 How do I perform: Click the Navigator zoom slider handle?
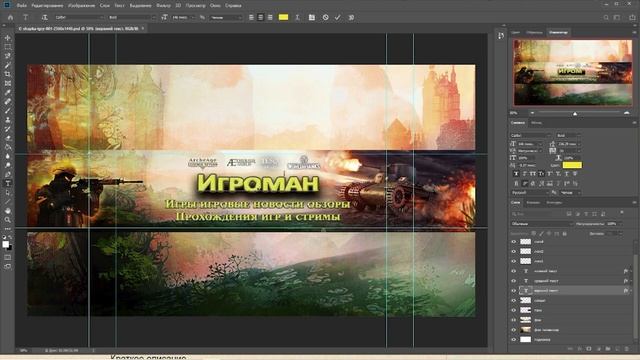click(x=575, y=113)
